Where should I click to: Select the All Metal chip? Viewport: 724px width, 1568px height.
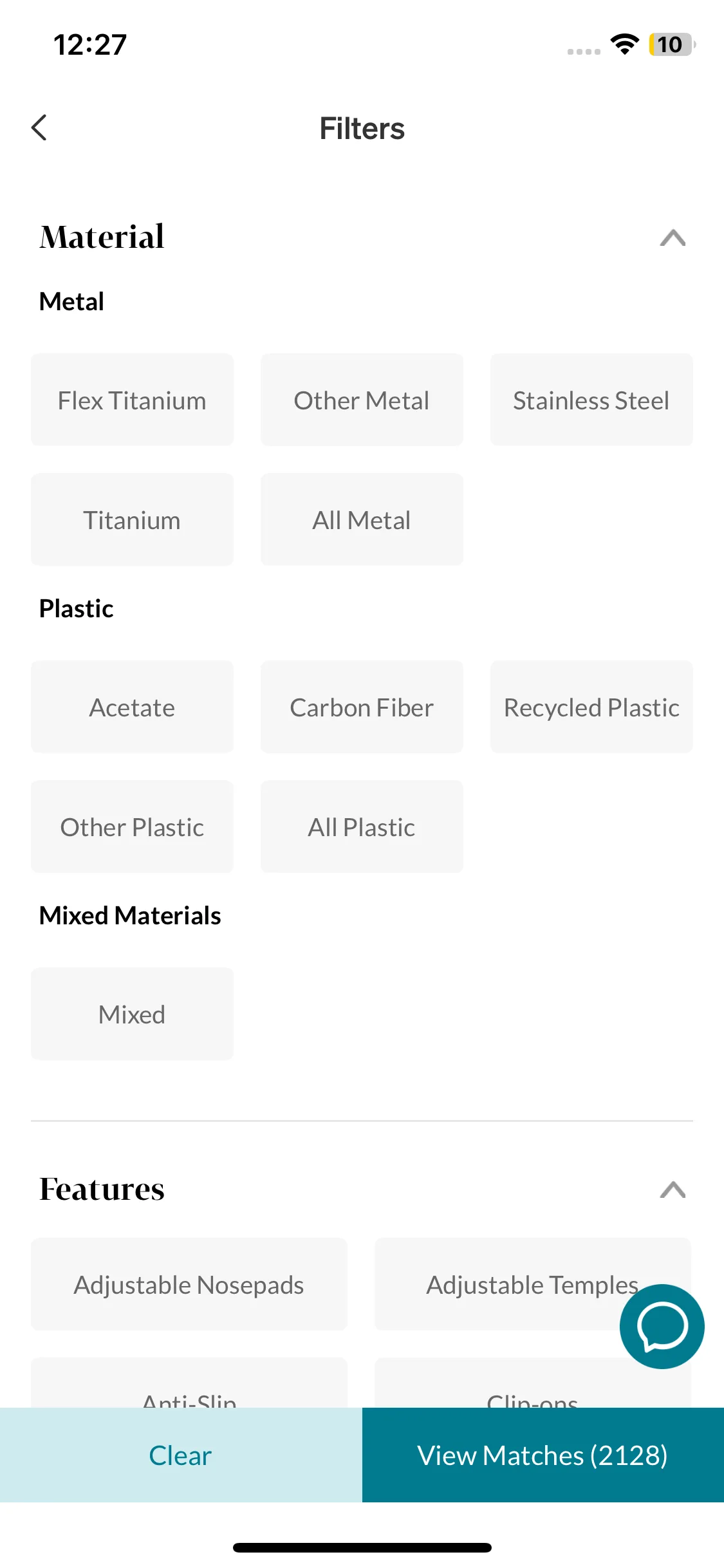(362, 519)
